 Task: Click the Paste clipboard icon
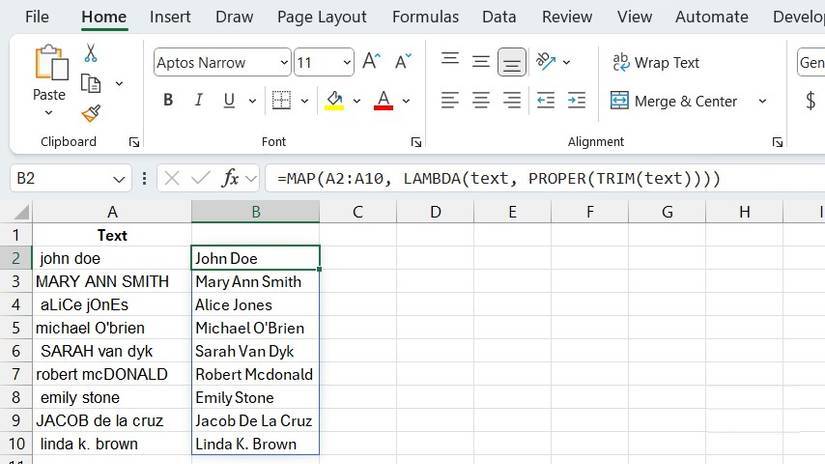click(x=51, y=63)
